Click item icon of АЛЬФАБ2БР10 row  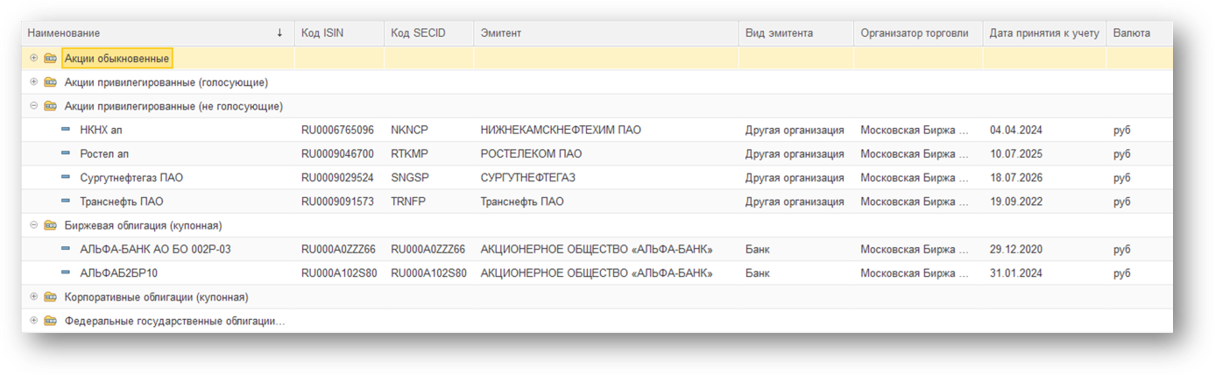66,273
